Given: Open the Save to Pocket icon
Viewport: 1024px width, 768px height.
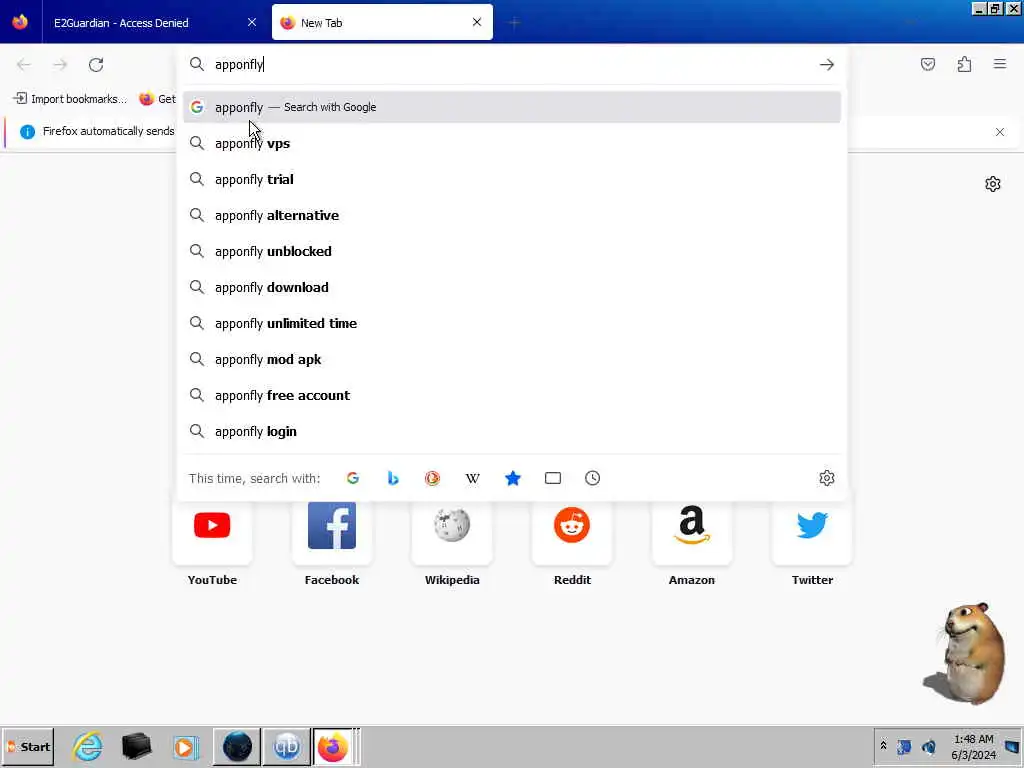Looking at the screenshot, I should pyautogui.click(x=928, y=64).
